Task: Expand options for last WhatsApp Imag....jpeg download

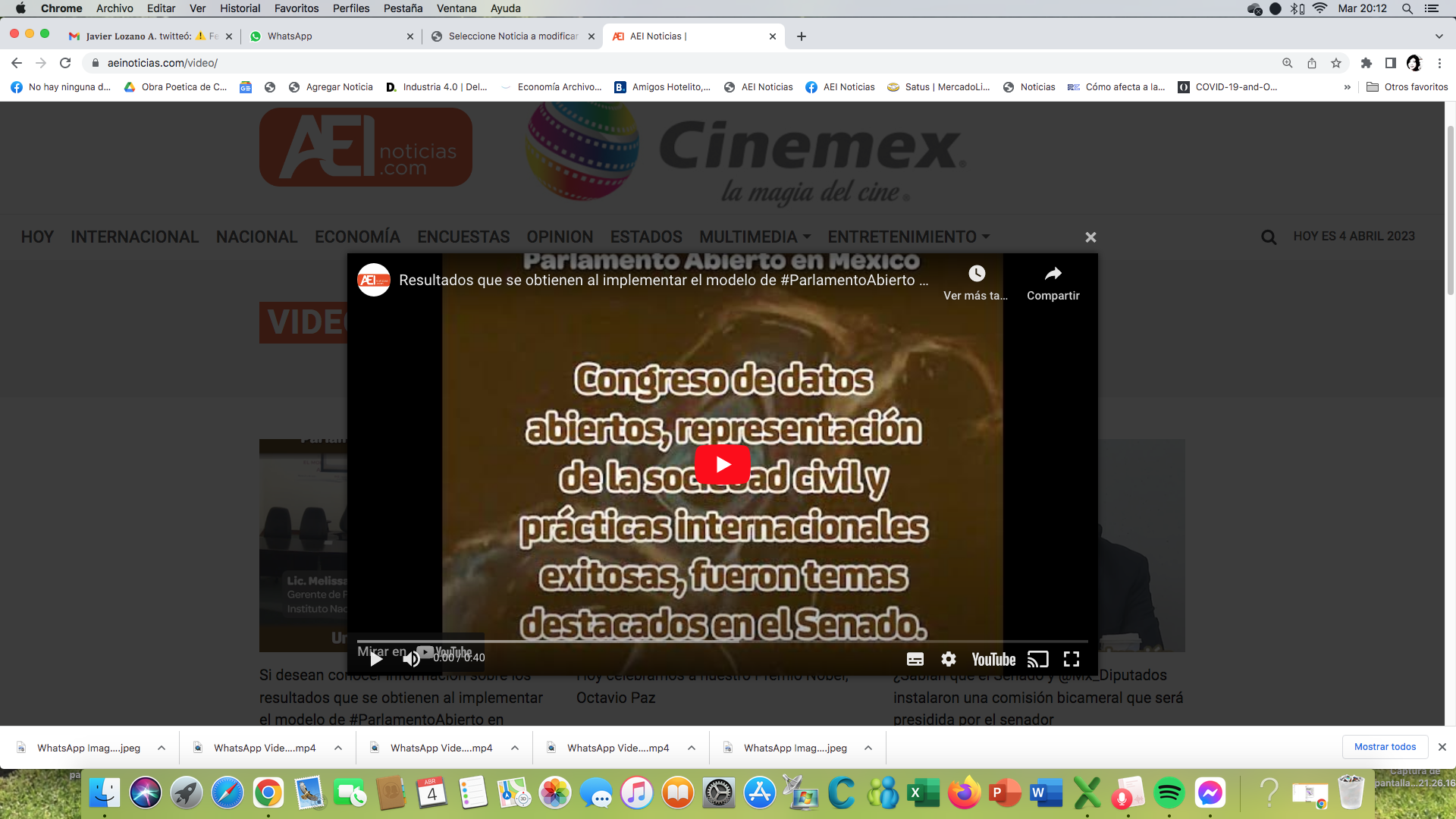Action: click(868, 748)
